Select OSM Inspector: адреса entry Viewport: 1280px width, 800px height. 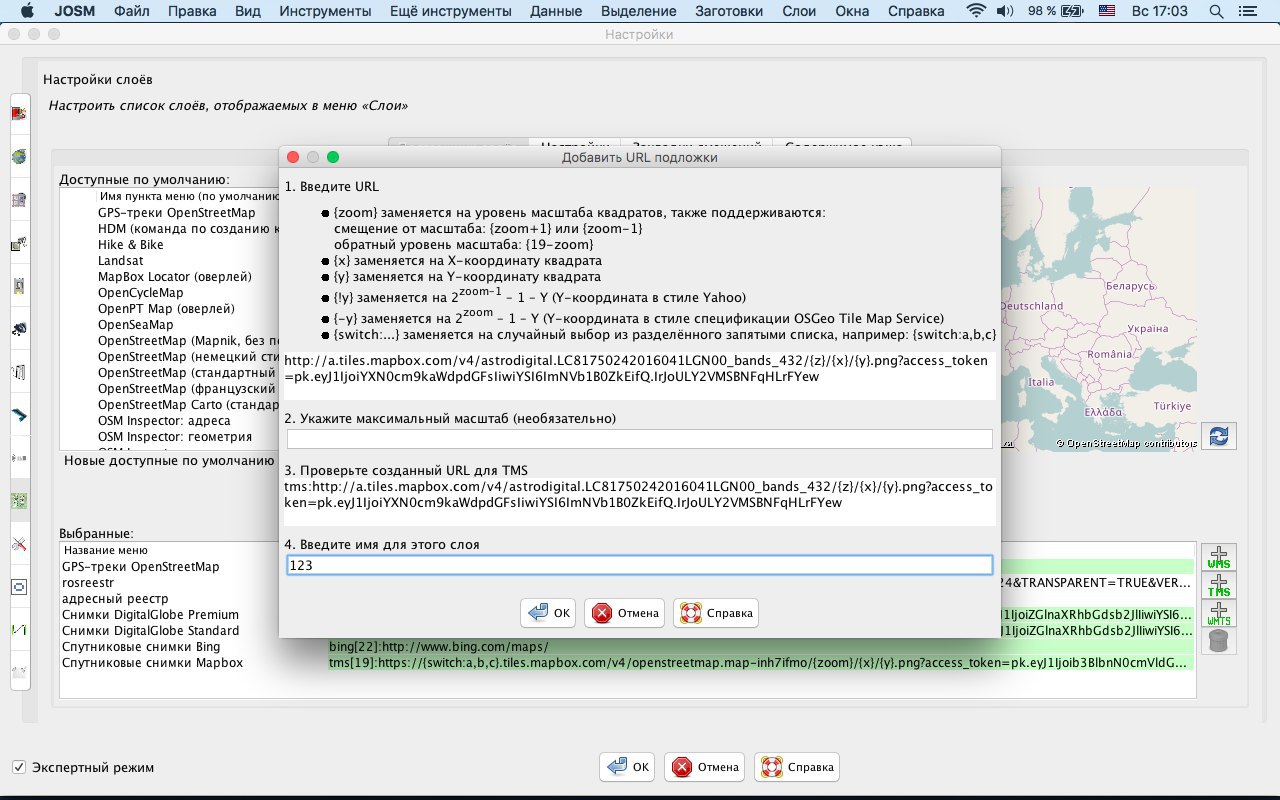[x=162, y=420]
